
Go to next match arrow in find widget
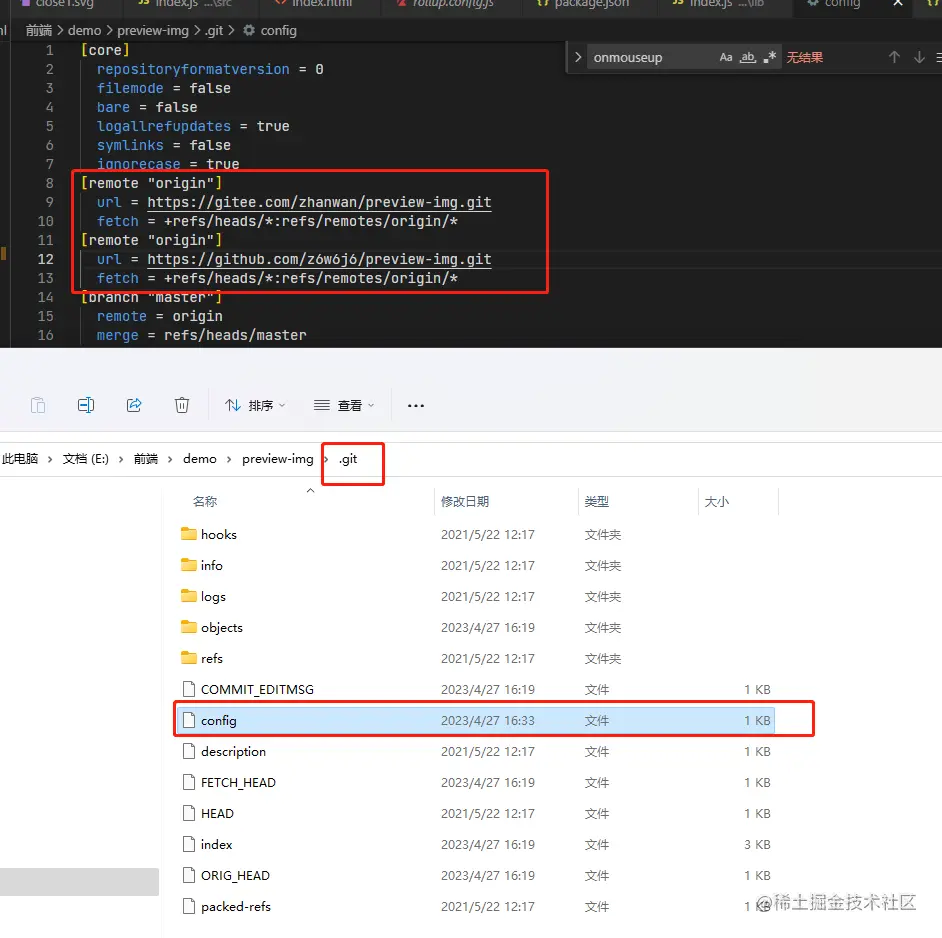coord(919,58)
